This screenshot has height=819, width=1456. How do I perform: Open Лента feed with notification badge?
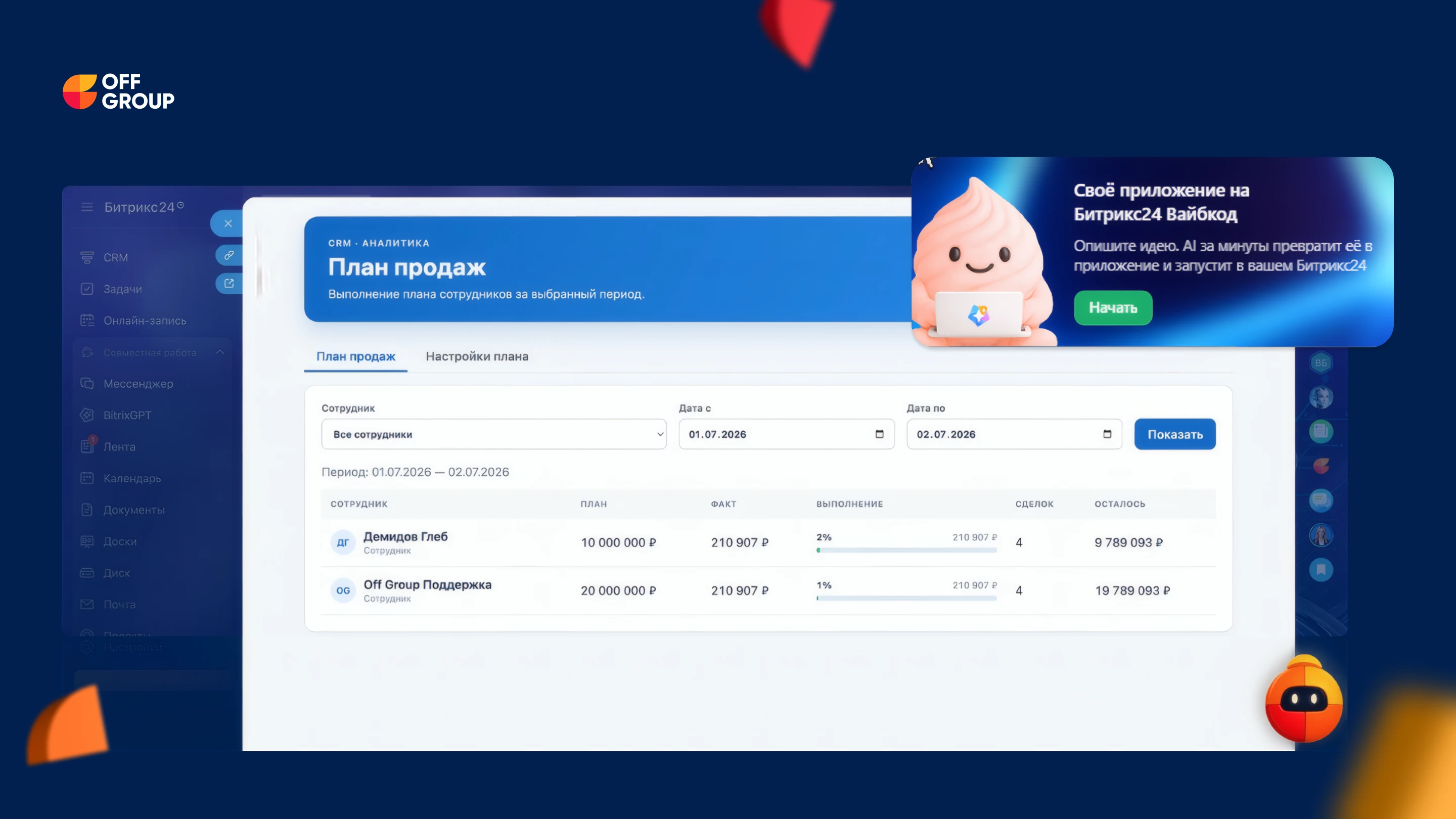[x=119, y=446]
